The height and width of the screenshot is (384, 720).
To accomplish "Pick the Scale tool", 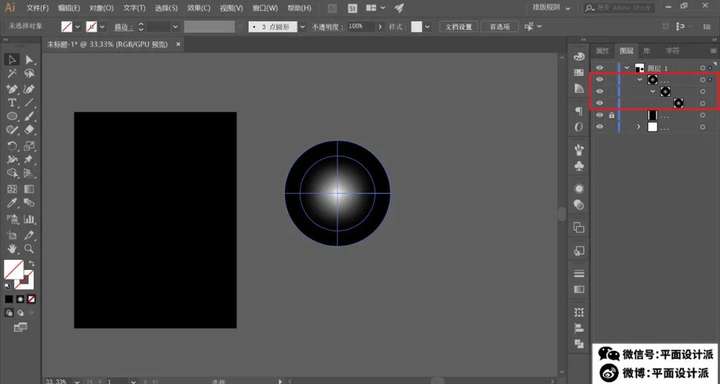I will (29, 146).
